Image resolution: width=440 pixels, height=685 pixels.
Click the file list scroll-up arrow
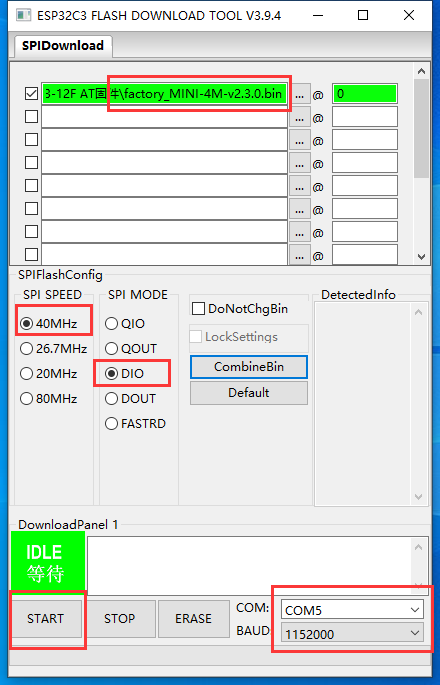click(x=421, y=71)
